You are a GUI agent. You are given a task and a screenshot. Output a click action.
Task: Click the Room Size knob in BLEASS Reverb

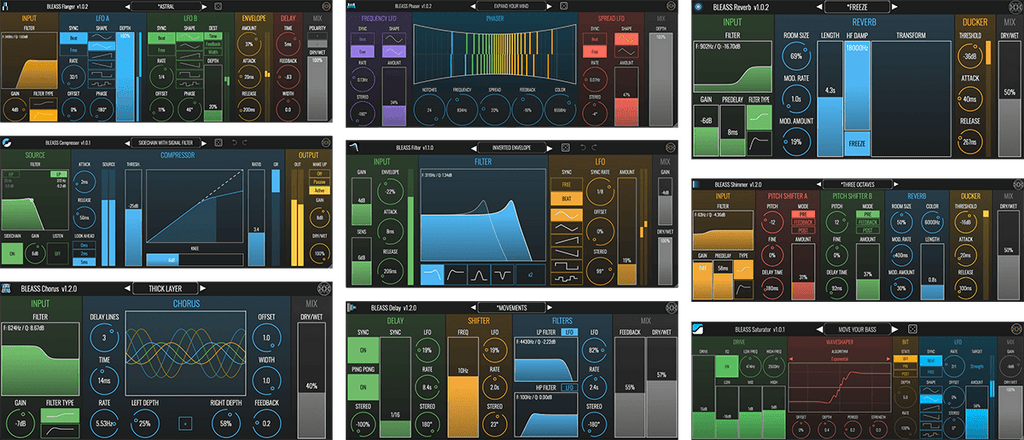tap(795, 55)
